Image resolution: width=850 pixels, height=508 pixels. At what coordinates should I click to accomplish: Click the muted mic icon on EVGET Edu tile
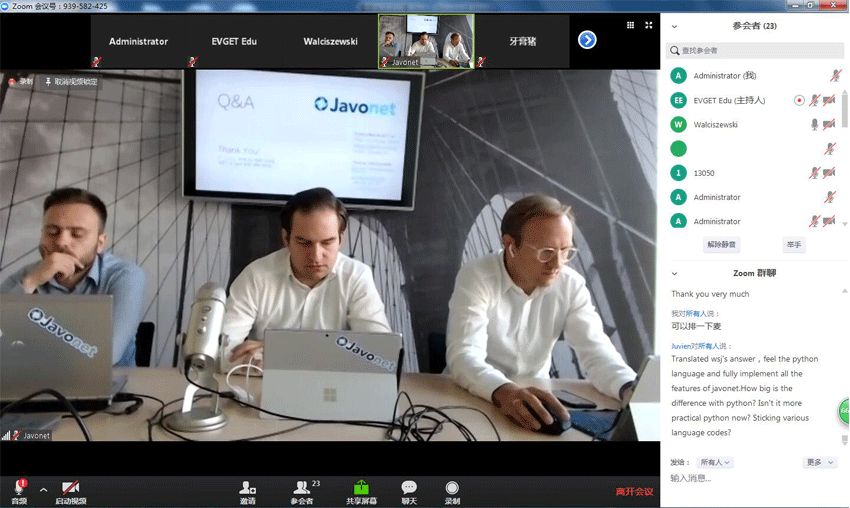click(x=192, y=62)
